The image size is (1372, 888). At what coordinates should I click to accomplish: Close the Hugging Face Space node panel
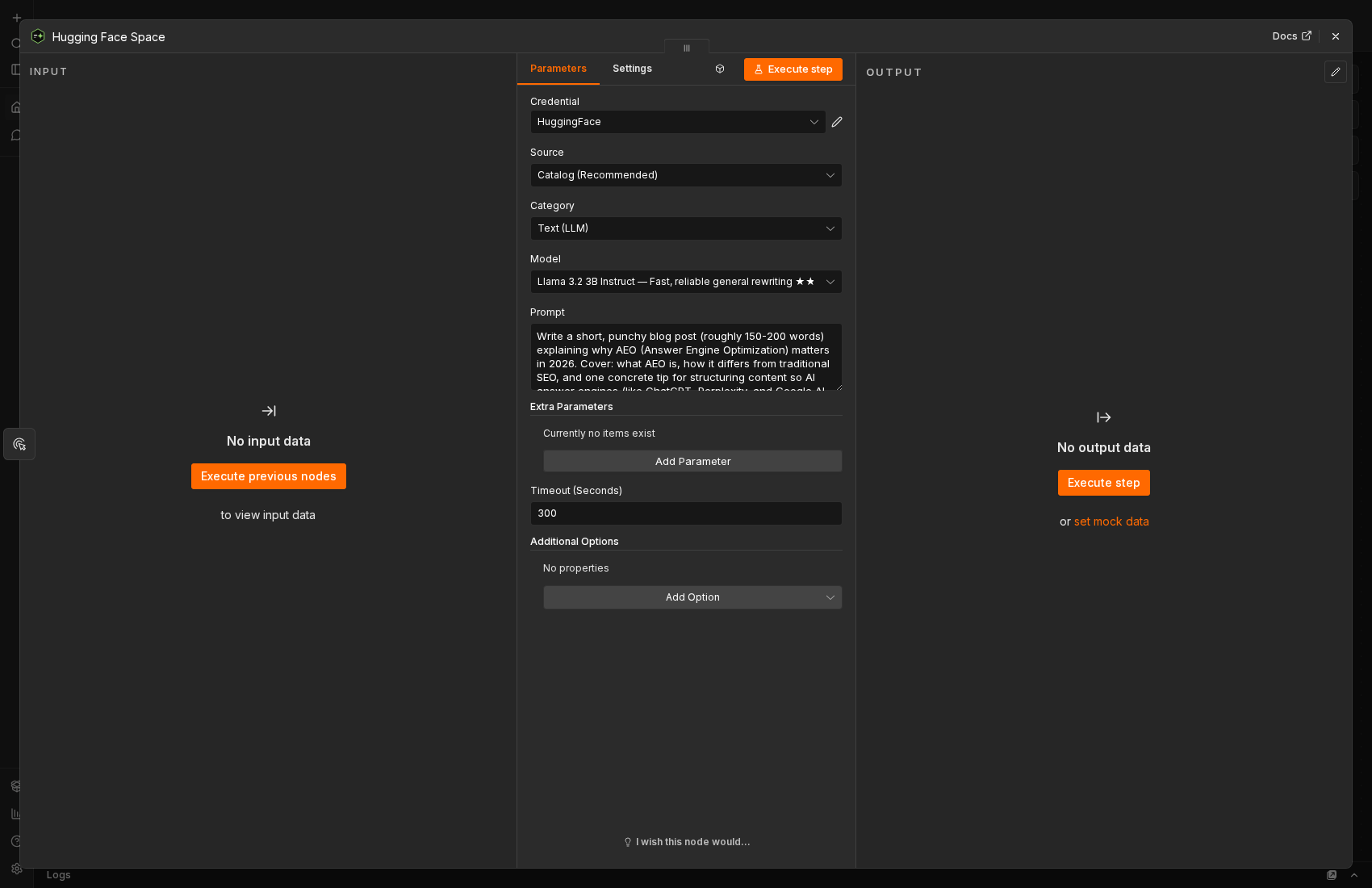pos(1336,36)
